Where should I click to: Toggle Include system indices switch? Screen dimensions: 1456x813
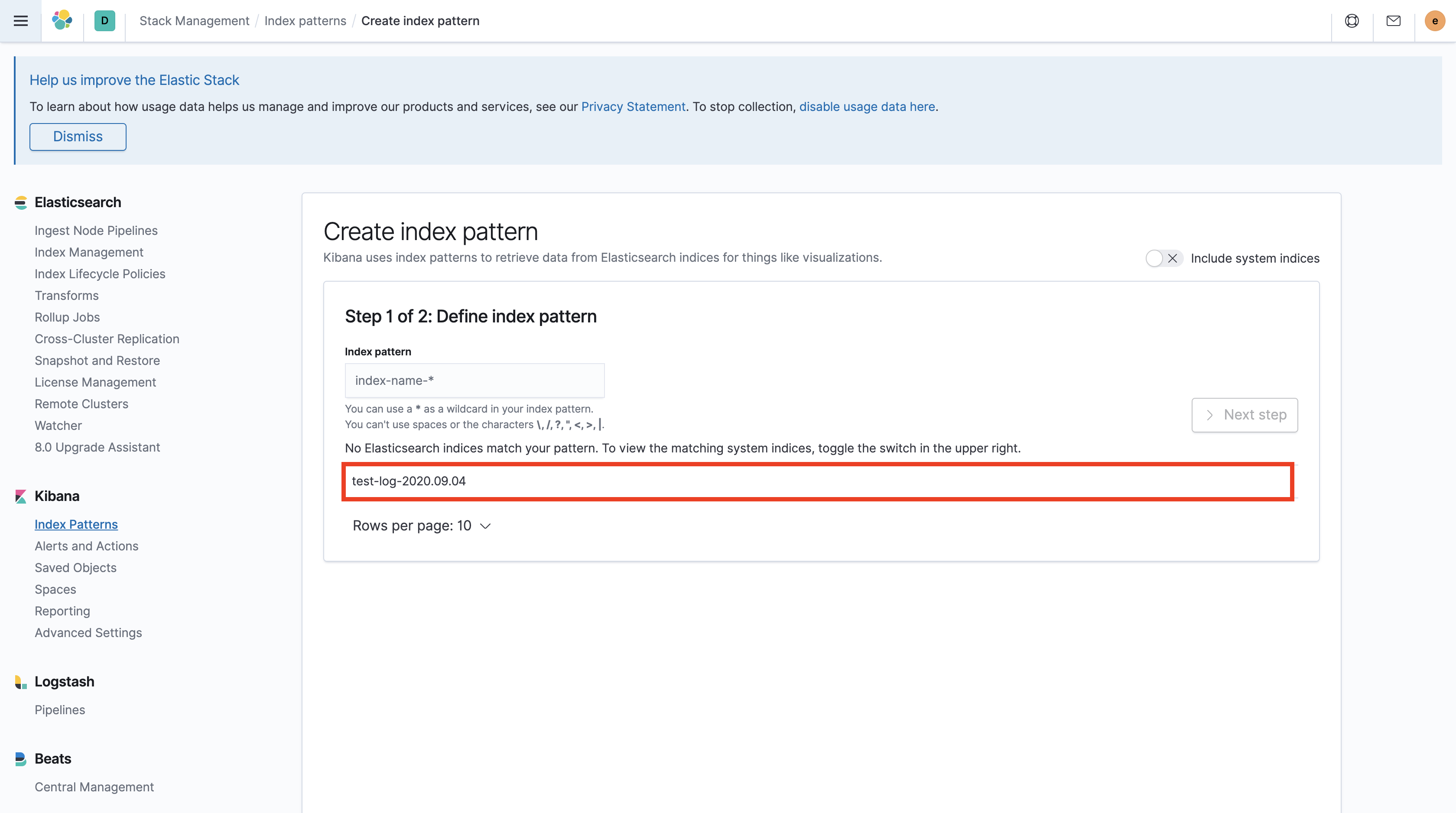tap(1164, 258)
